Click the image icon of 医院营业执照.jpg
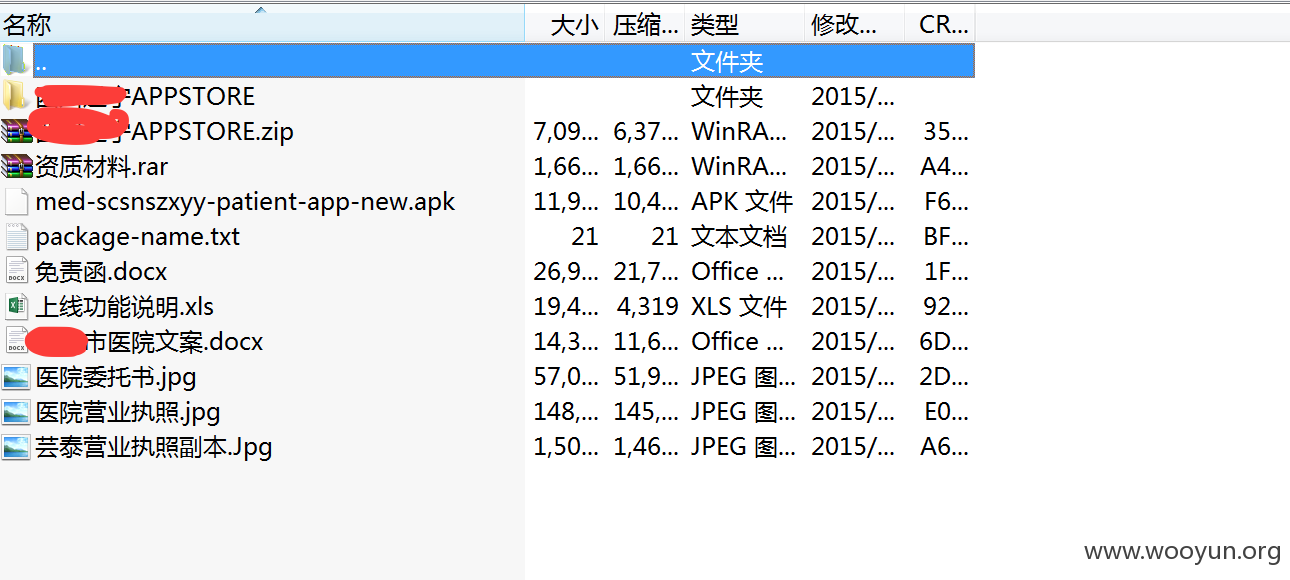 pos(16,412)
